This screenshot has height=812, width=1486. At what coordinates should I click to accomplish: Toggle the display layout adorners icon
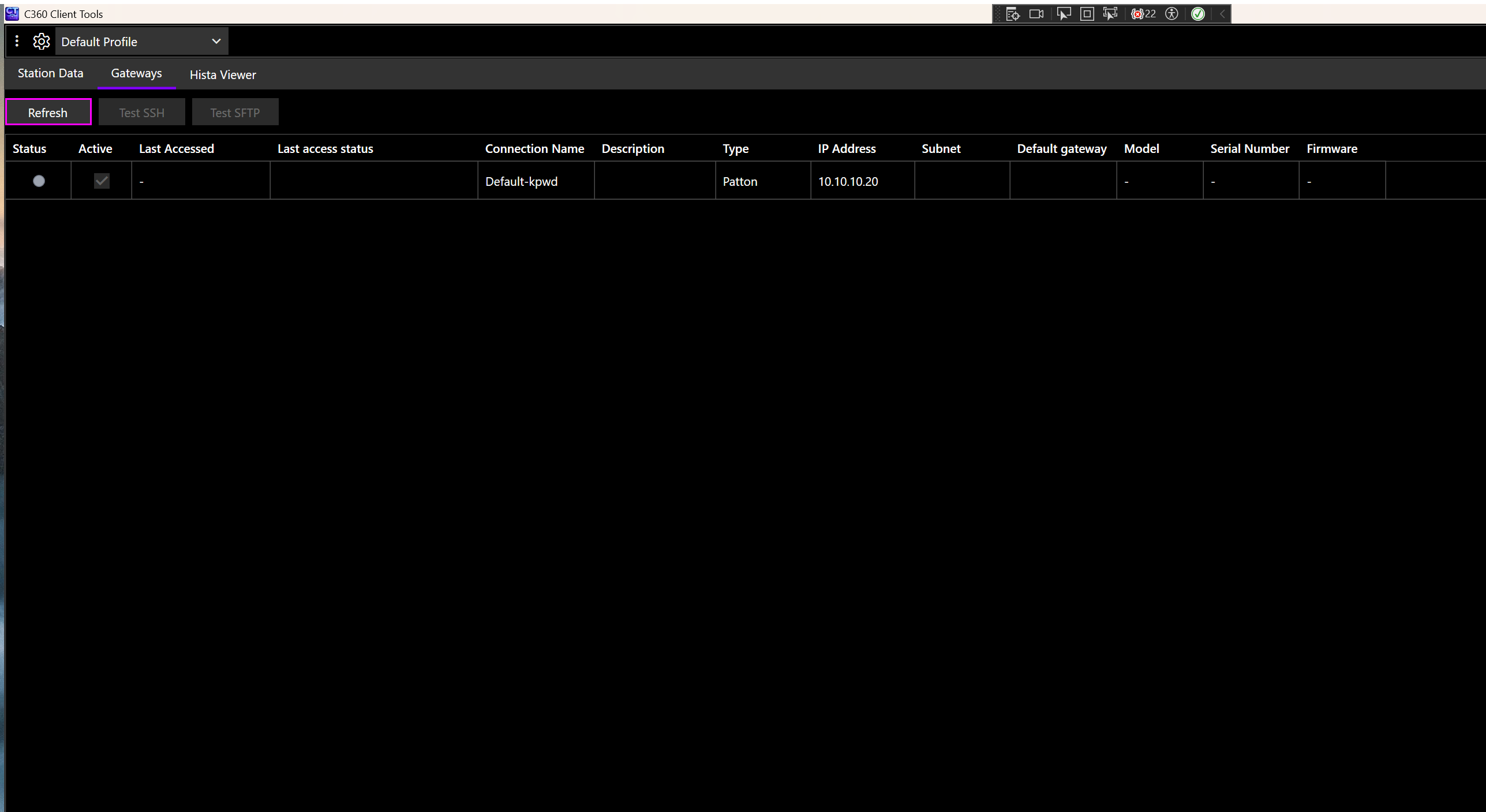pyautogui.click(x=1087, y=14)
